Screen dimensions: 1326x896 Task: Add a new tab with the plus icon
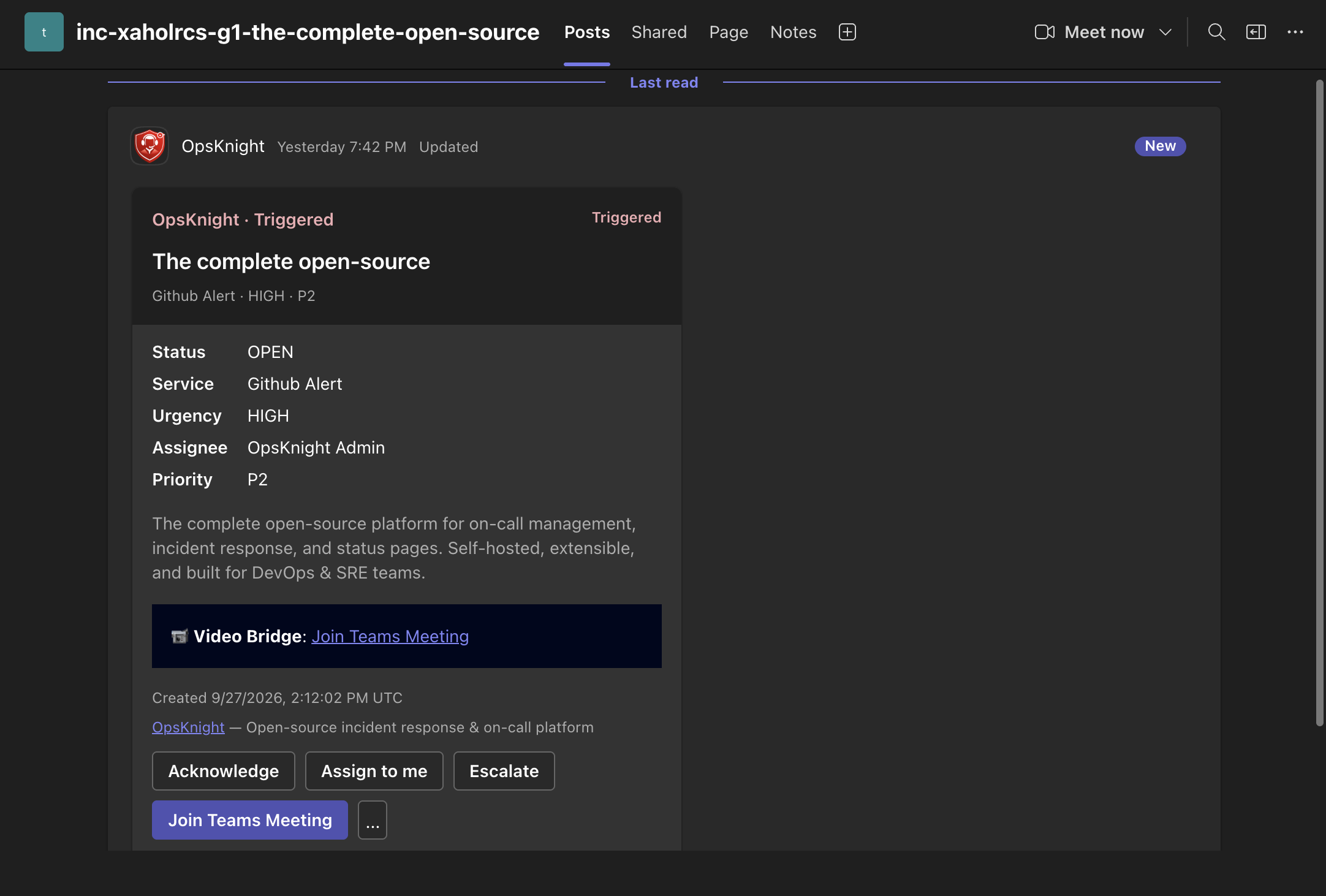pyautogui.click(x=847, y=32)
